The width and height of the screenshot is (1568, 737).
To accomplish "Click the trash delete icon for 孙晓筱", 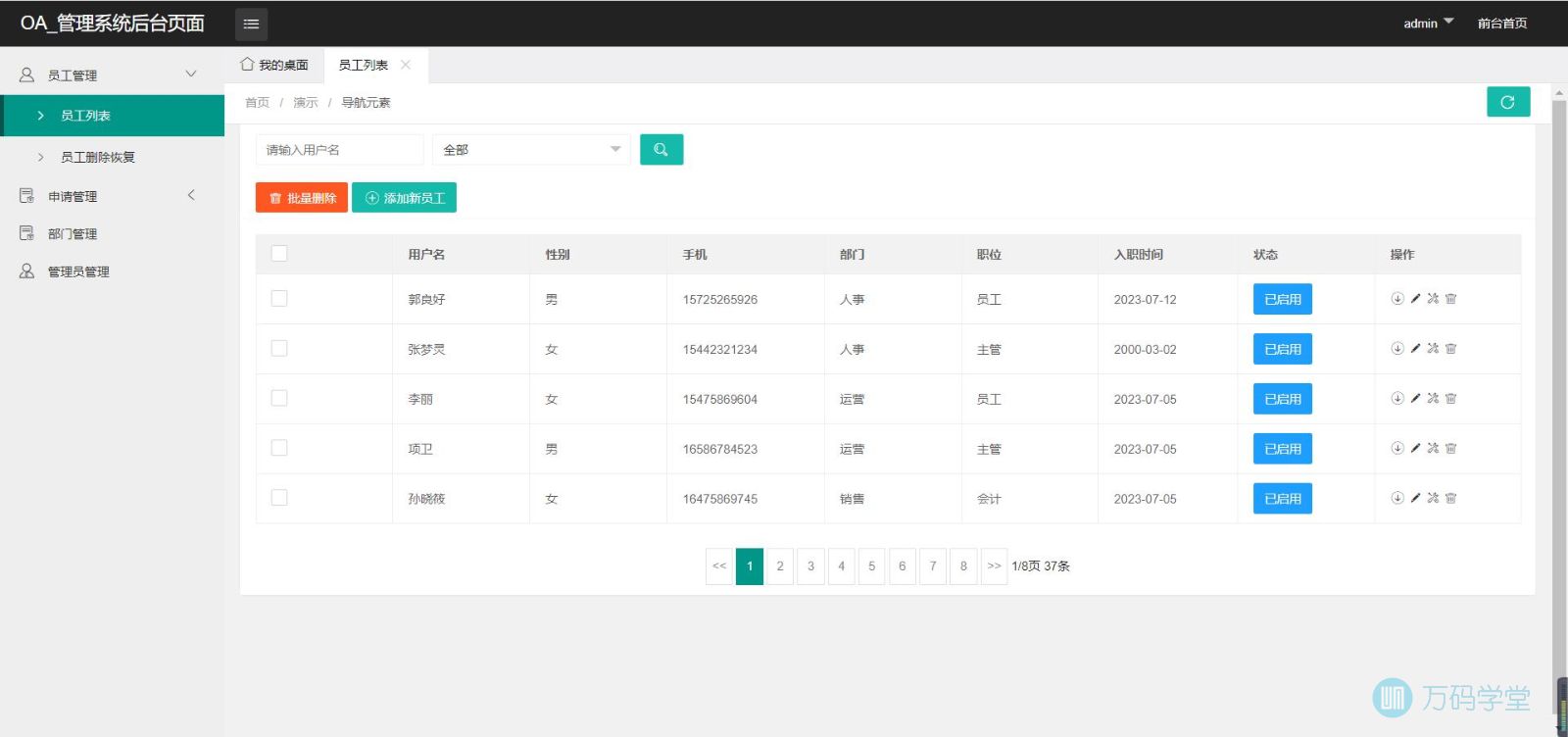I will coord(1451,499).
